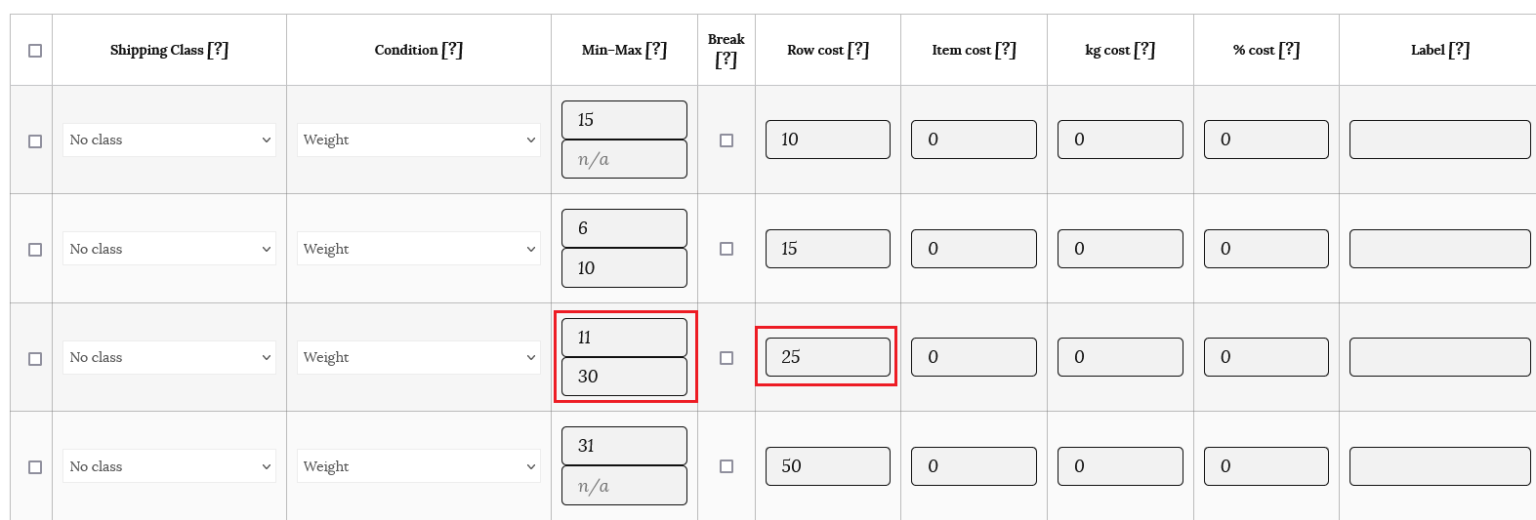1536x520 pixels.
Task: Check the Break box for row cost 10
Action: (x=727, y=141)
